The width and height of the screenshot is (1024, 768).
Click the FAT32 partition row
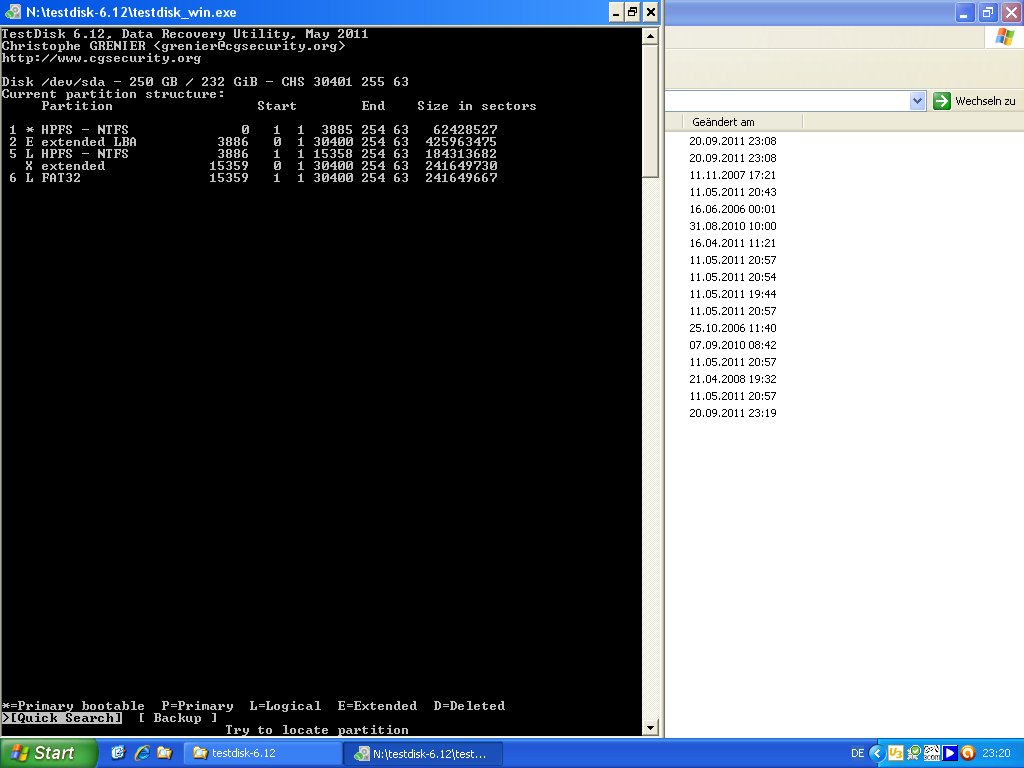point(253,178)
